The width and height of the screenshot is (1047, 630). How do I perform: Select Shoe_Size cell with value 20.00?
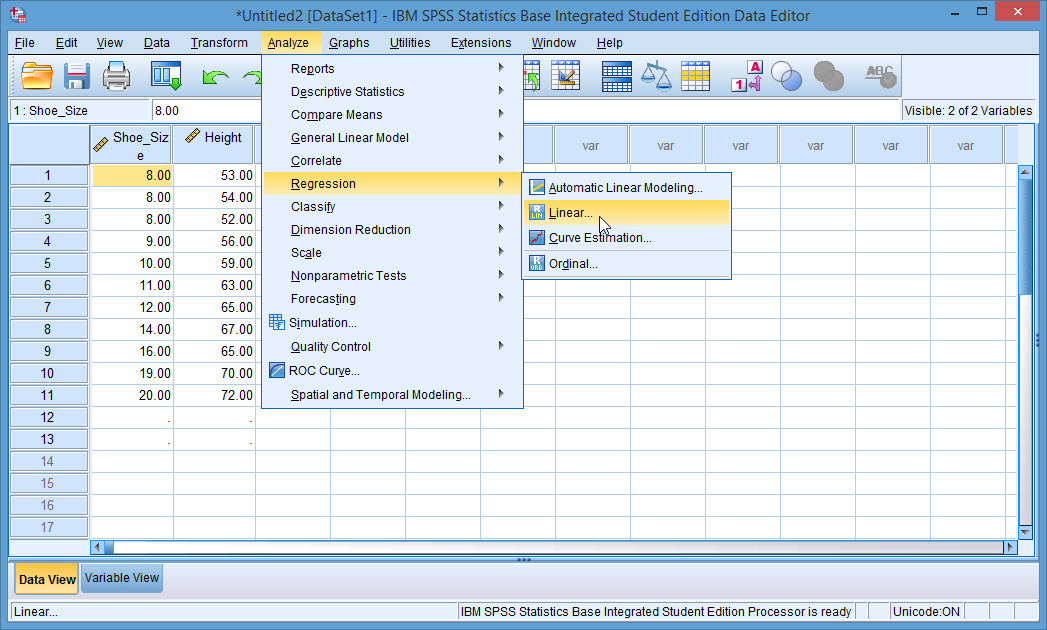[x=132, y=395]
